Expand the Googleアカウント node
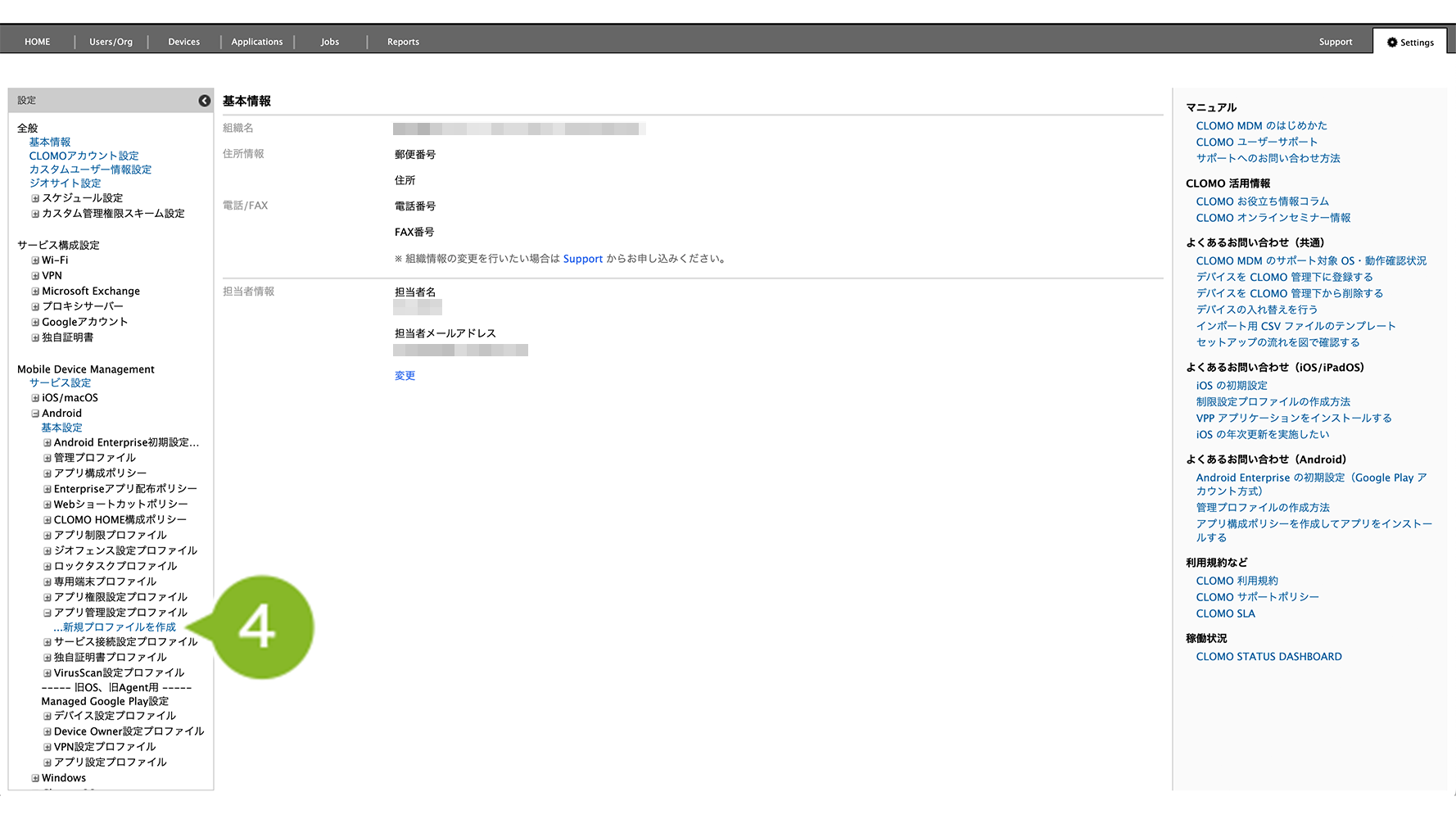The image size is (1456, 819). coord(35,322)
